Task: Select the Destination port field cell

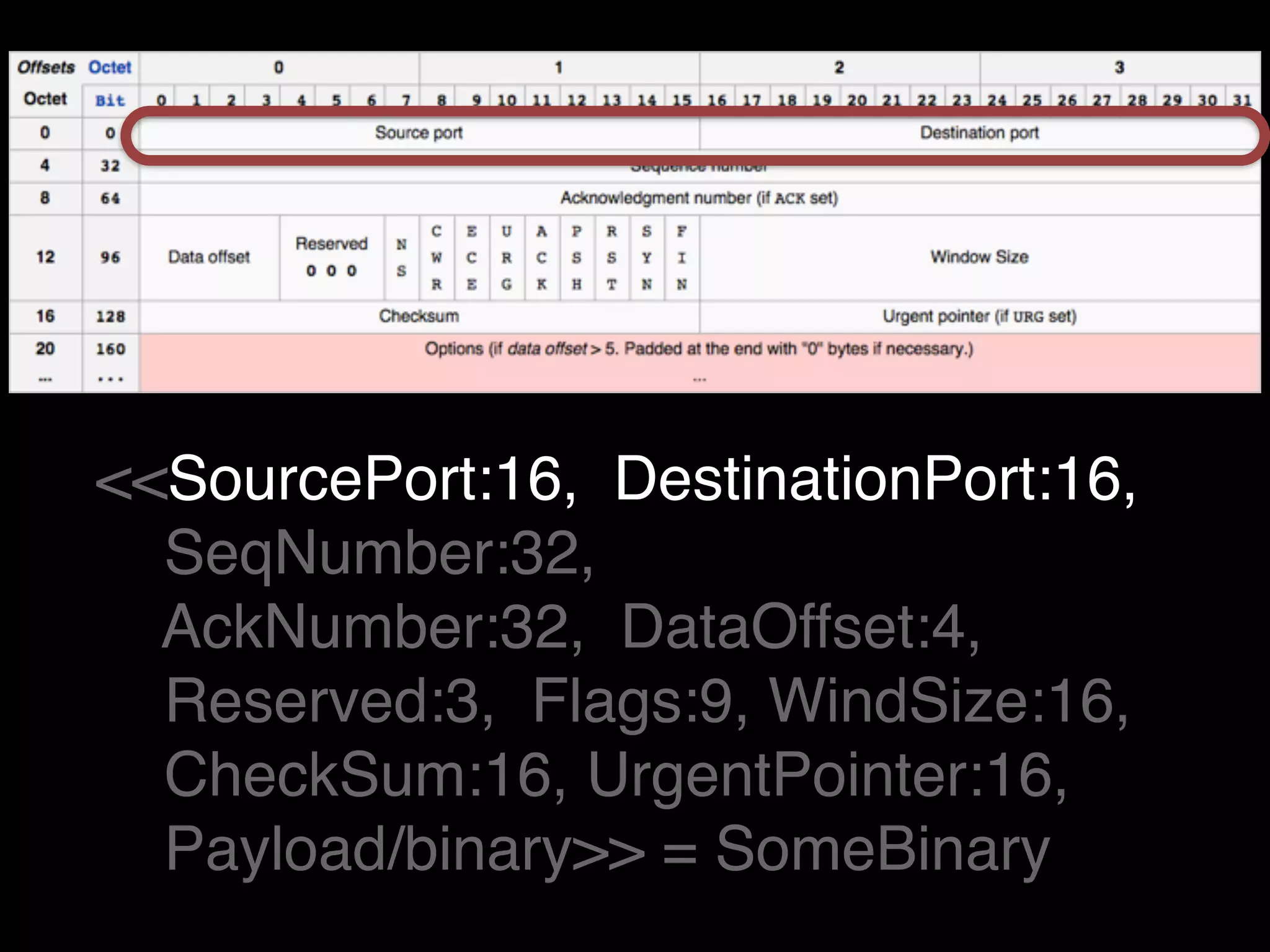Action: click(x=980, y=133)
